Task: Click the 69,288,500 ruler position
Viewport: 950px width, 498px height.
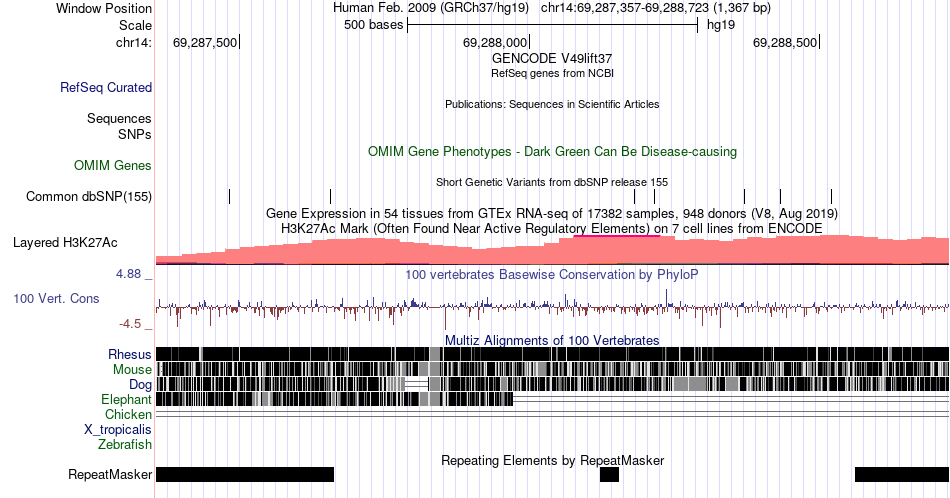Action: pos(785,42)
